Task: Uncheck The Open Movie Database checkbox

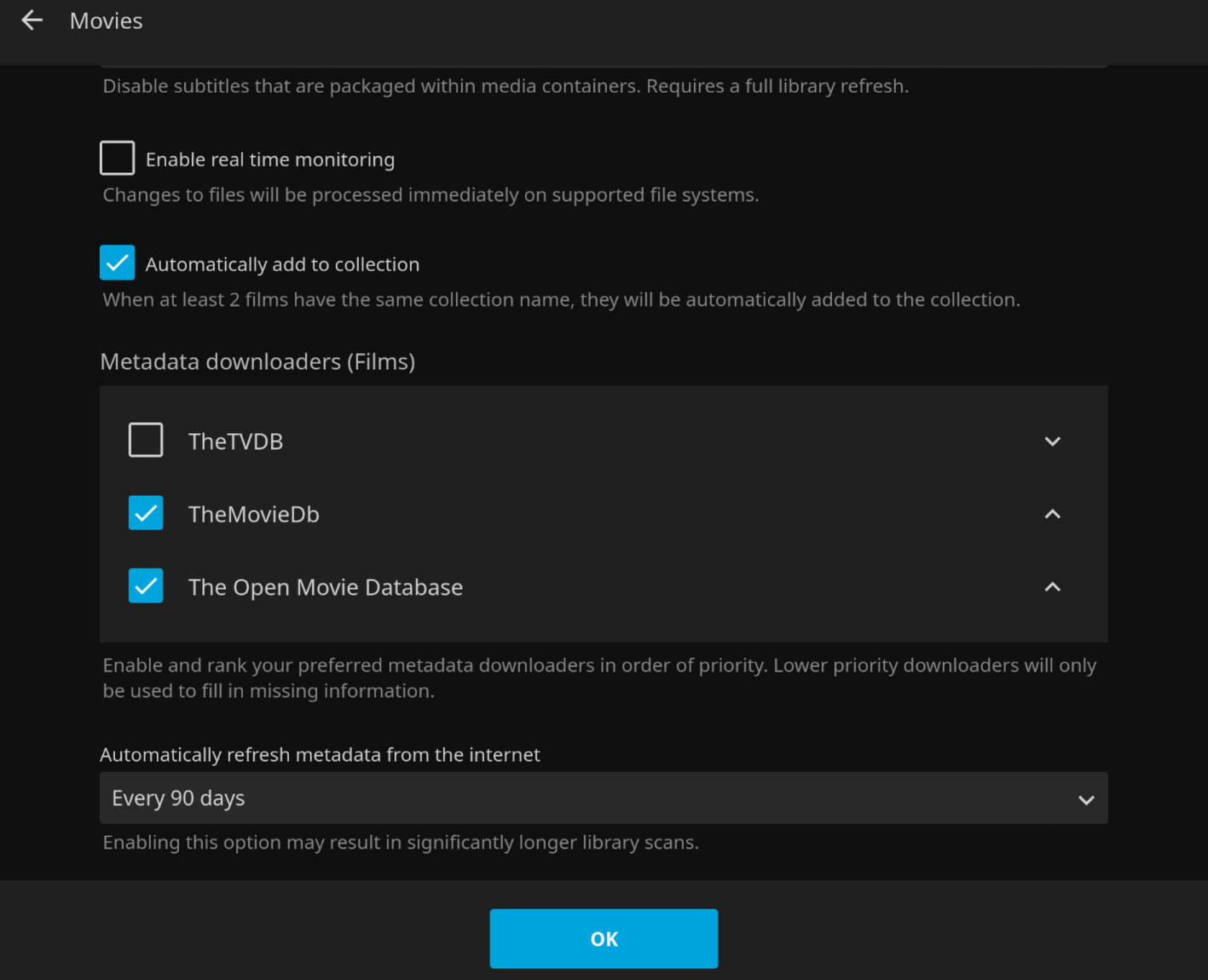Action: click(x=146, y=586)
